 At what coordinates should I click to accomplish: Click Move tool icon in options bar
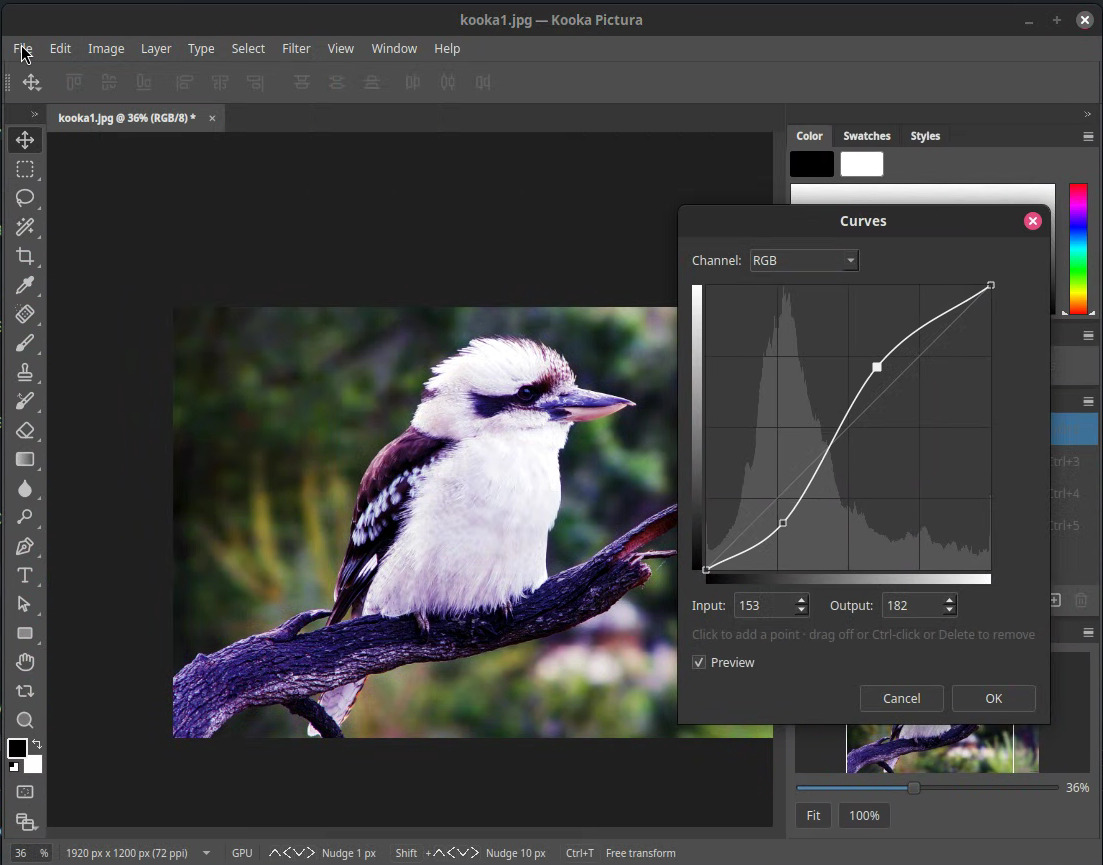coord(32,83)
